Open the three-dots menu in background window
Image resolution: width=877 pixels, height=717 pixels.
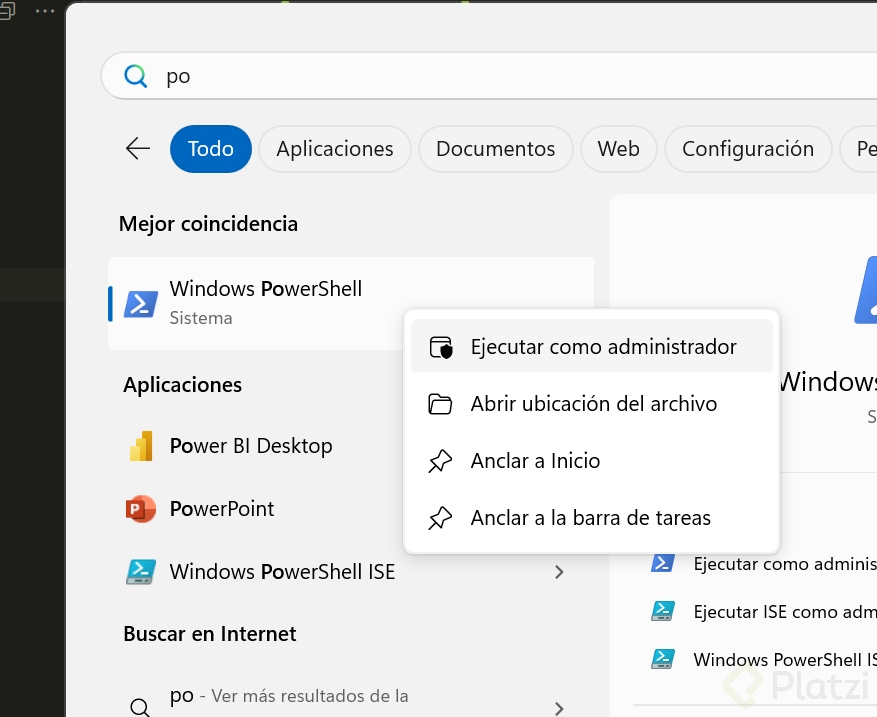pyautogui.click(x=45, y=11)
